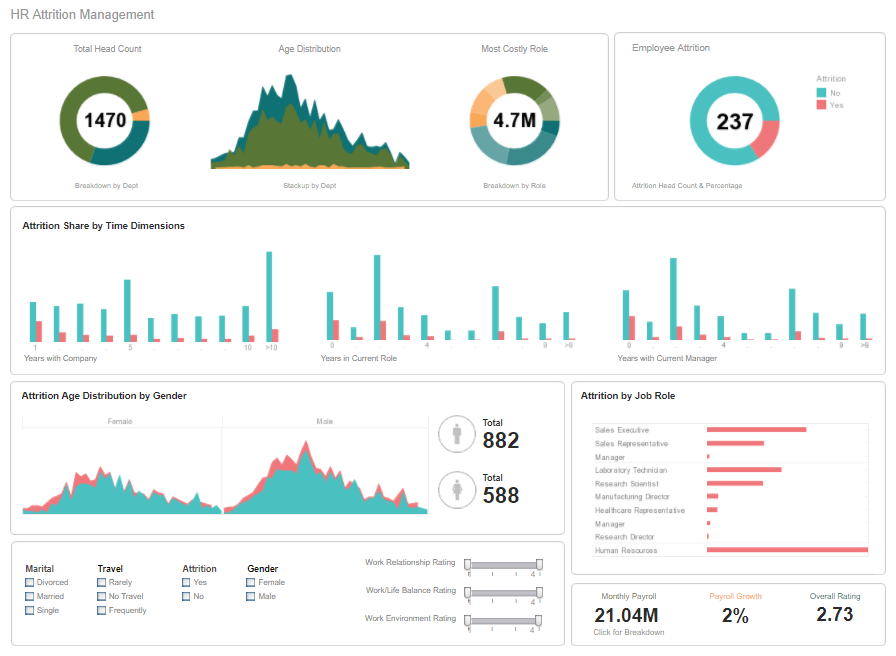Check the Divorced checkbox under Marital

(30, 581)
